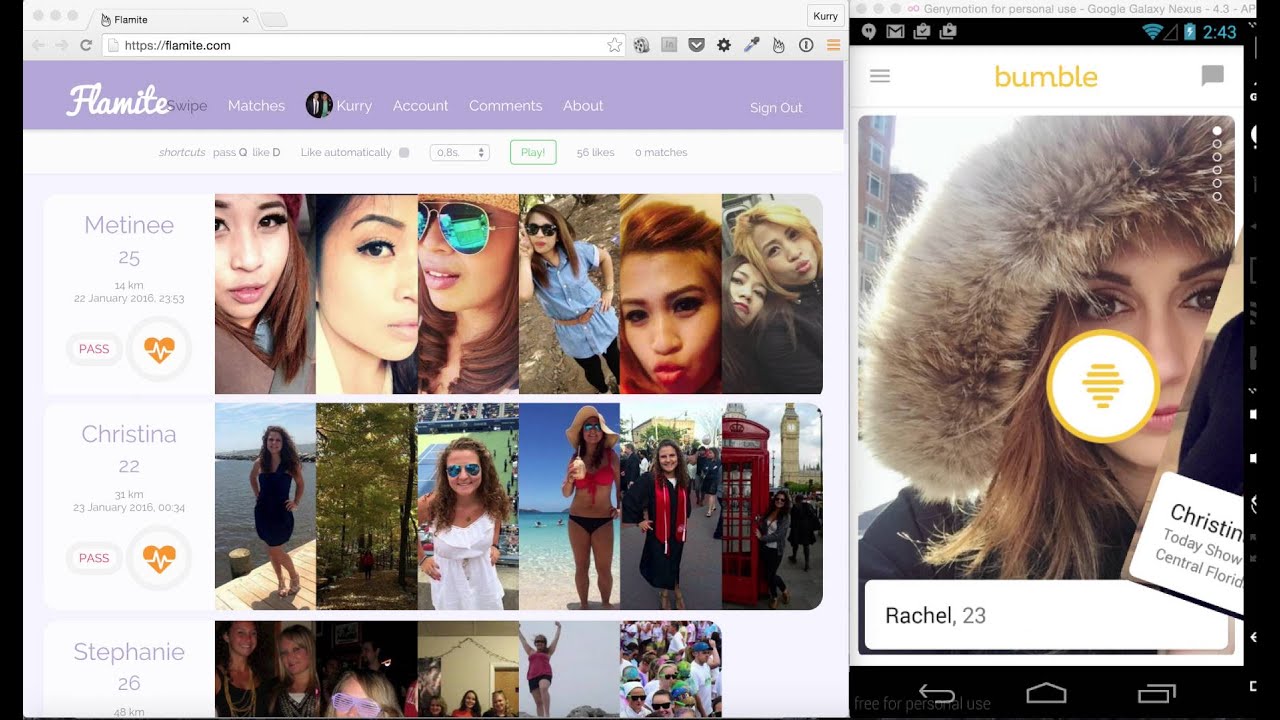Go forward in Chrome browser
The width and height of the screenshot is (1280, 720).
(x=62, y=45)
